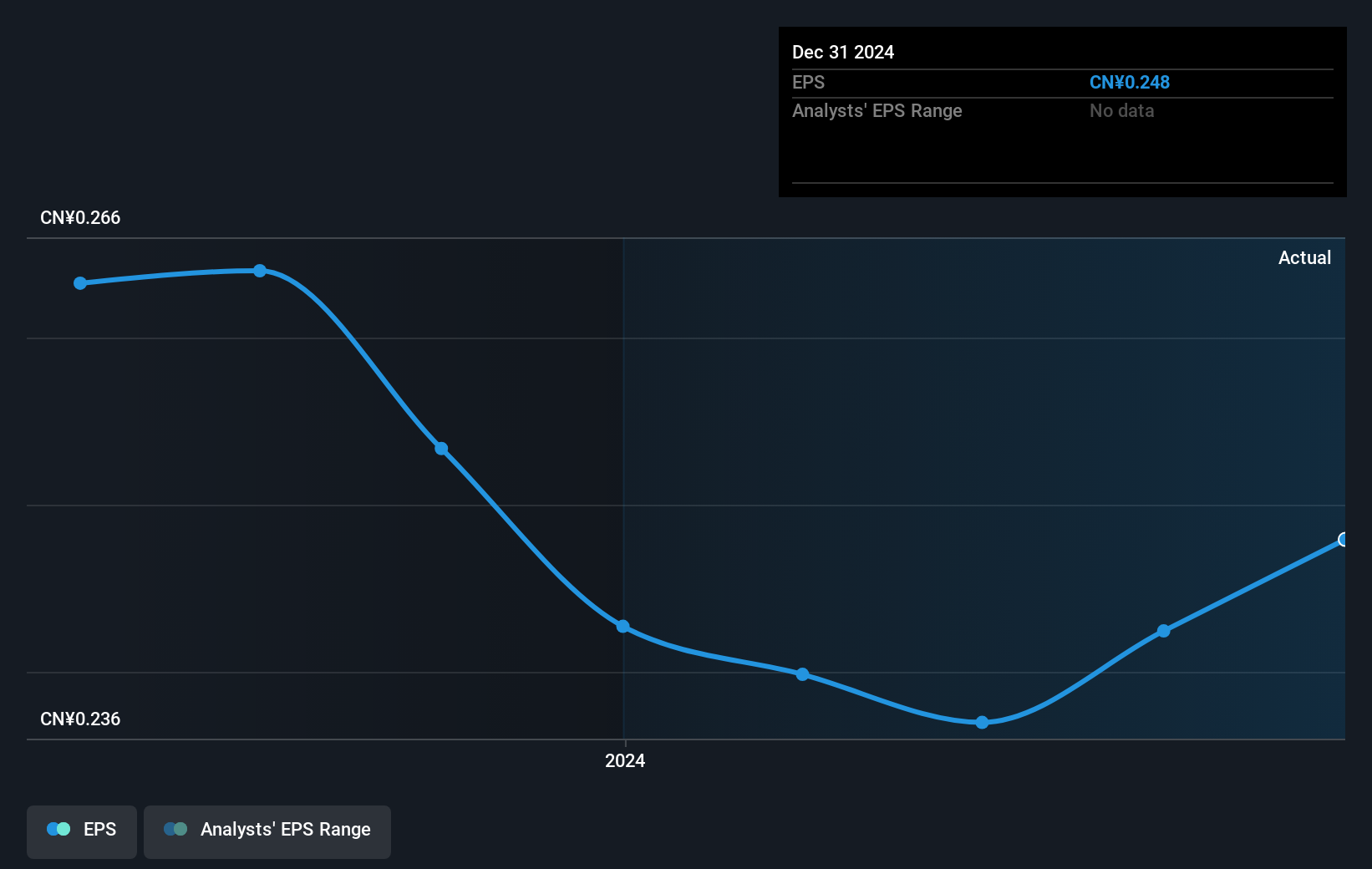Click the CN¥0.248 EPS value in tooltip
This screenshot has height=869, width=1372.
(1130, 83)
